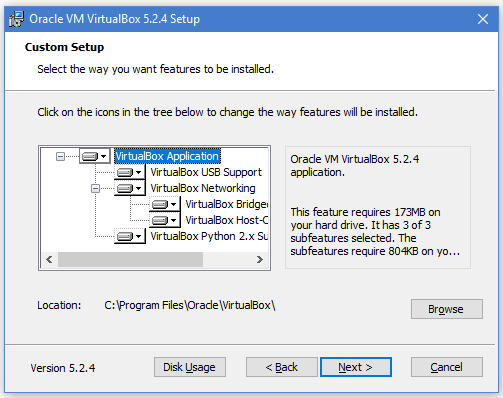Click the VirtualBox Bridged Networking drive icon
The width and height of the screenshot is (503, 398).
[x=165, y=204]
